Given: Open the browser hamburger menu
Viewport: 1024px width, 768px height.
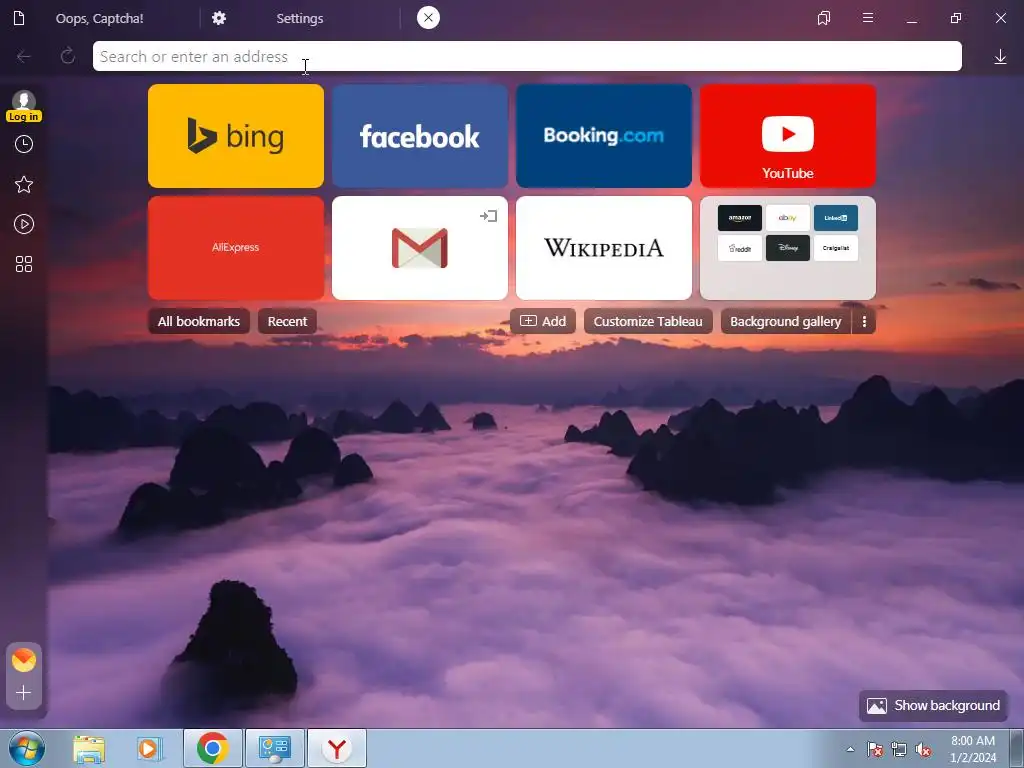Looking at the screenshot, I should click(x=868, y=18).
